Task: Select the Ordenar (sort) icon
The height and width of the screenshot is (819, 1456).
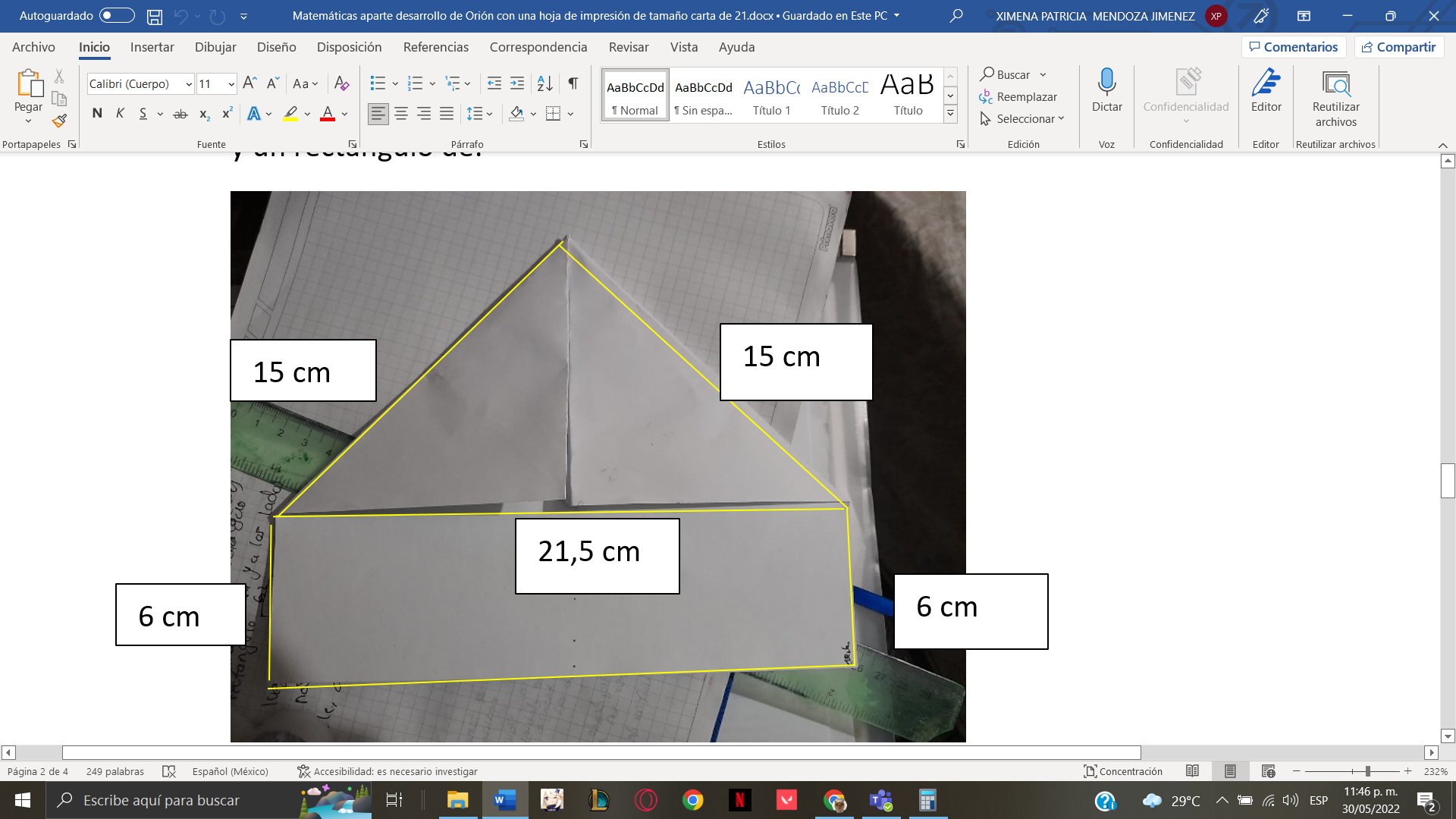Action: click(x=544, y=83)
